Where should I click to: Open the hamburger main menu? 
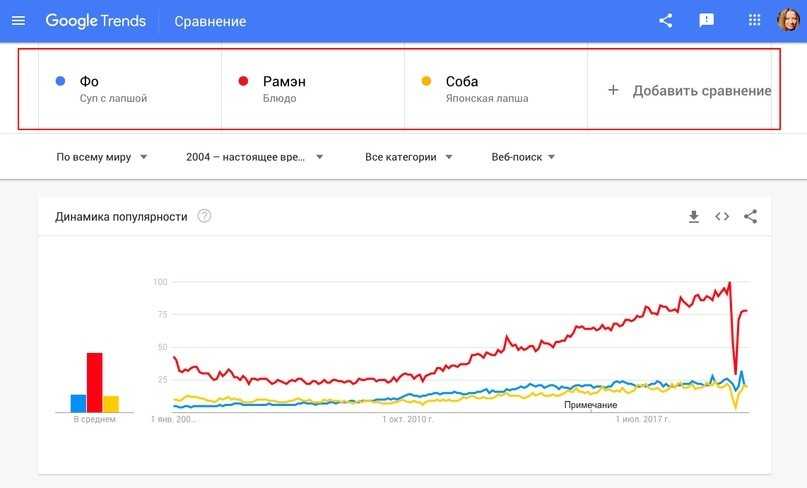[18, 21]
